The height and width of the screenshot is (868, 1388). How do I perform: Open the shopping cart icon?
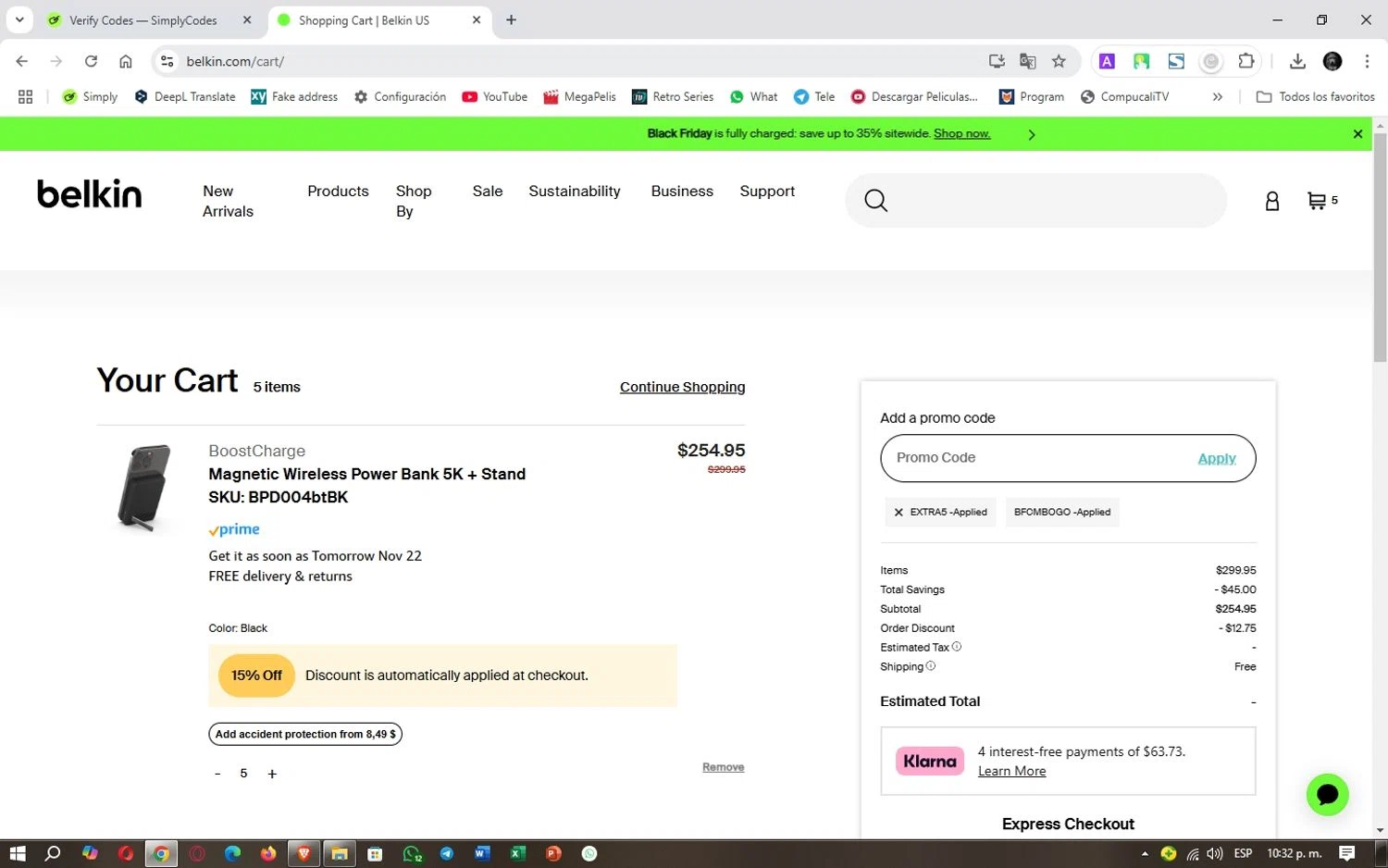(x=1316, y=201)
